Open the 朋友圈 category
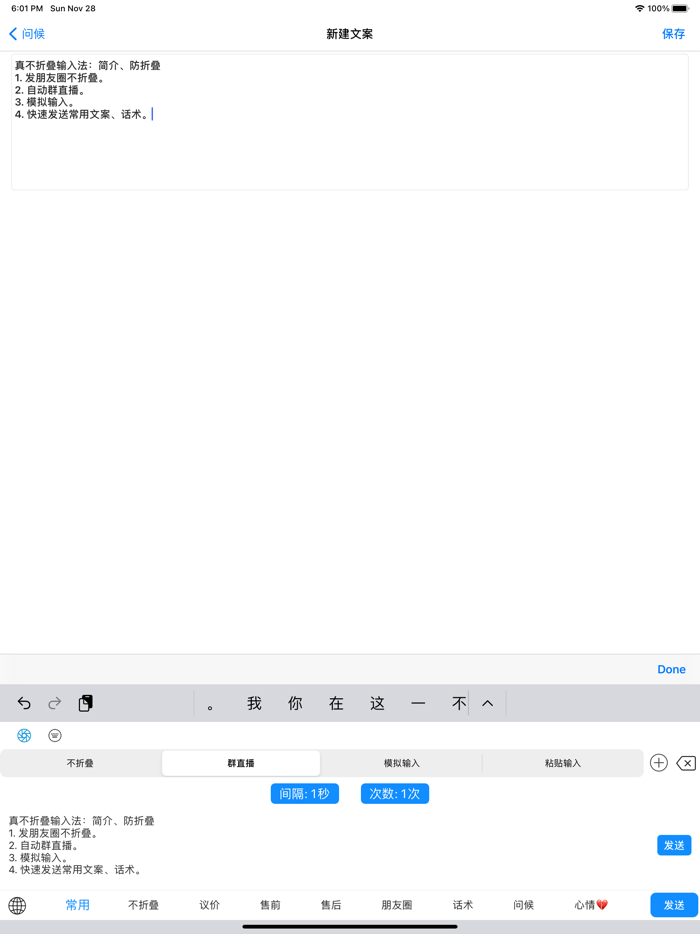Screen dimensions: 700x934 [x=397, y=905]
